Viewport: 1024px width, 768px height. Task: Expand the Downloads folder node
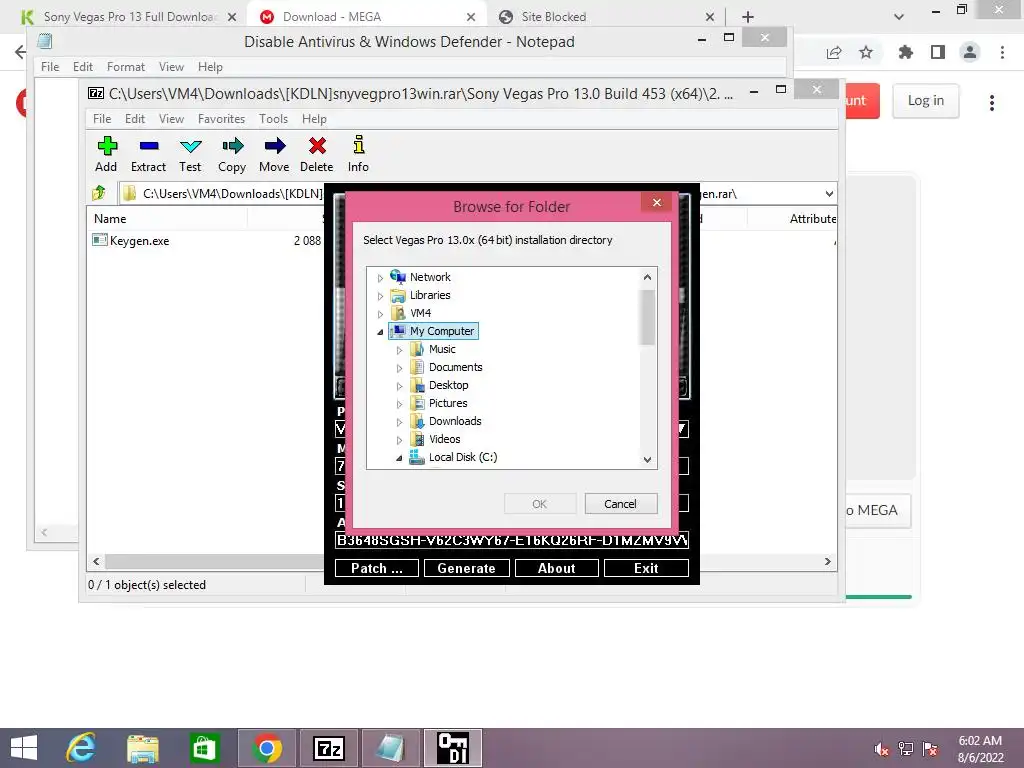click(x=399, y=423)
